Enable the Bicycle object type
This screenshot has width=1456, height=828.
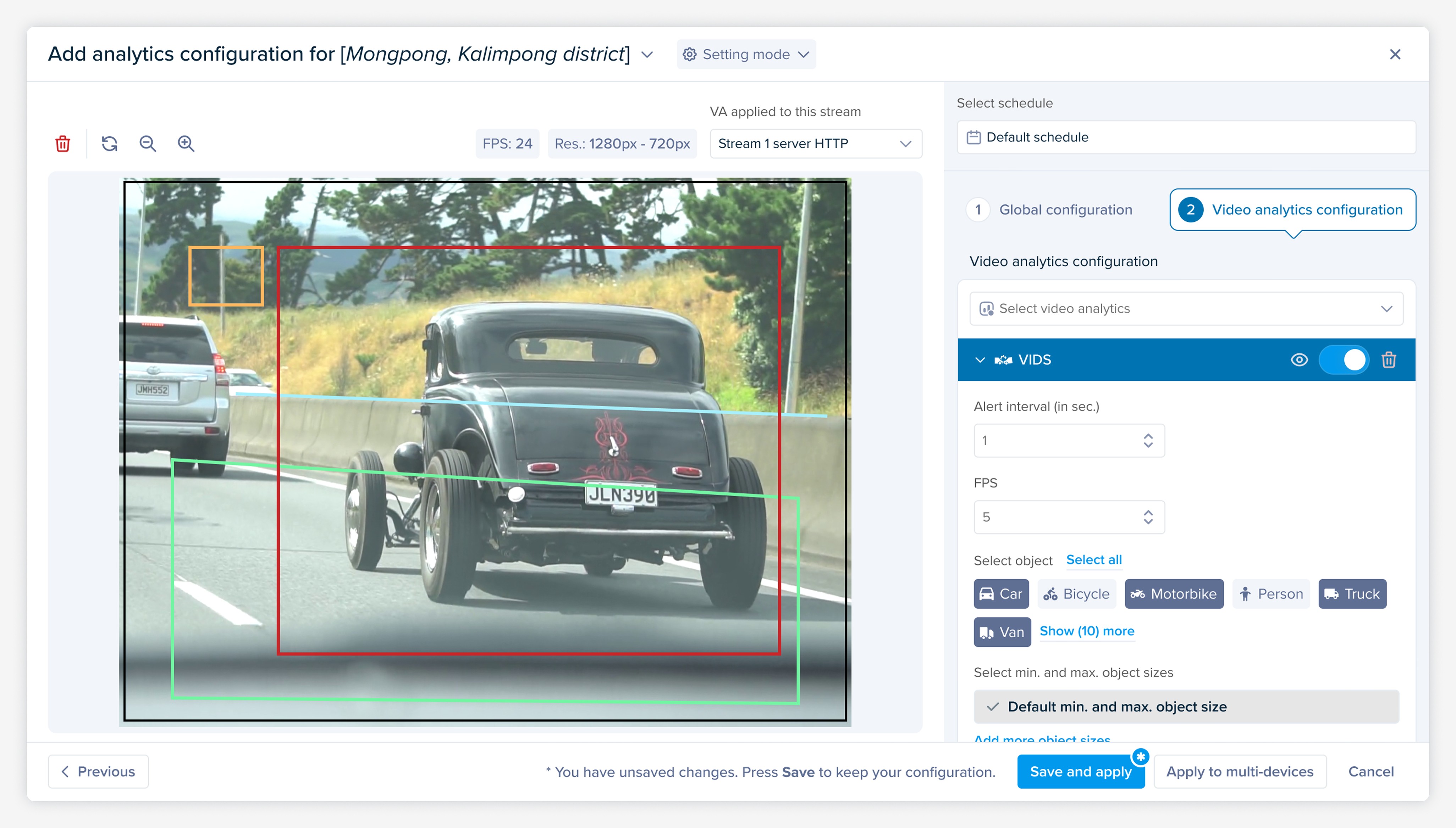click(x=1076, y=594)
